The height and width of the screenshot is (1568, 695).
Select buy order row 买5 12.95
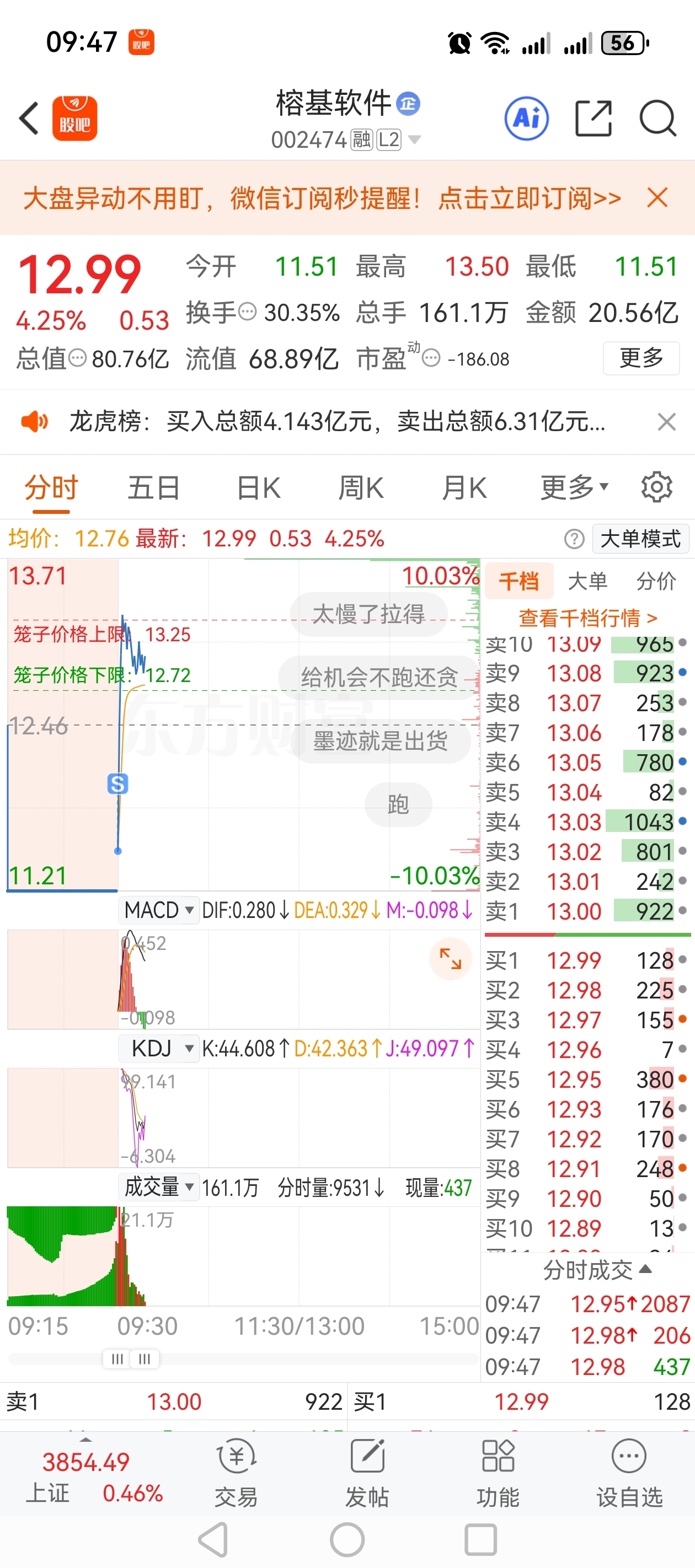pos(587,1080)
